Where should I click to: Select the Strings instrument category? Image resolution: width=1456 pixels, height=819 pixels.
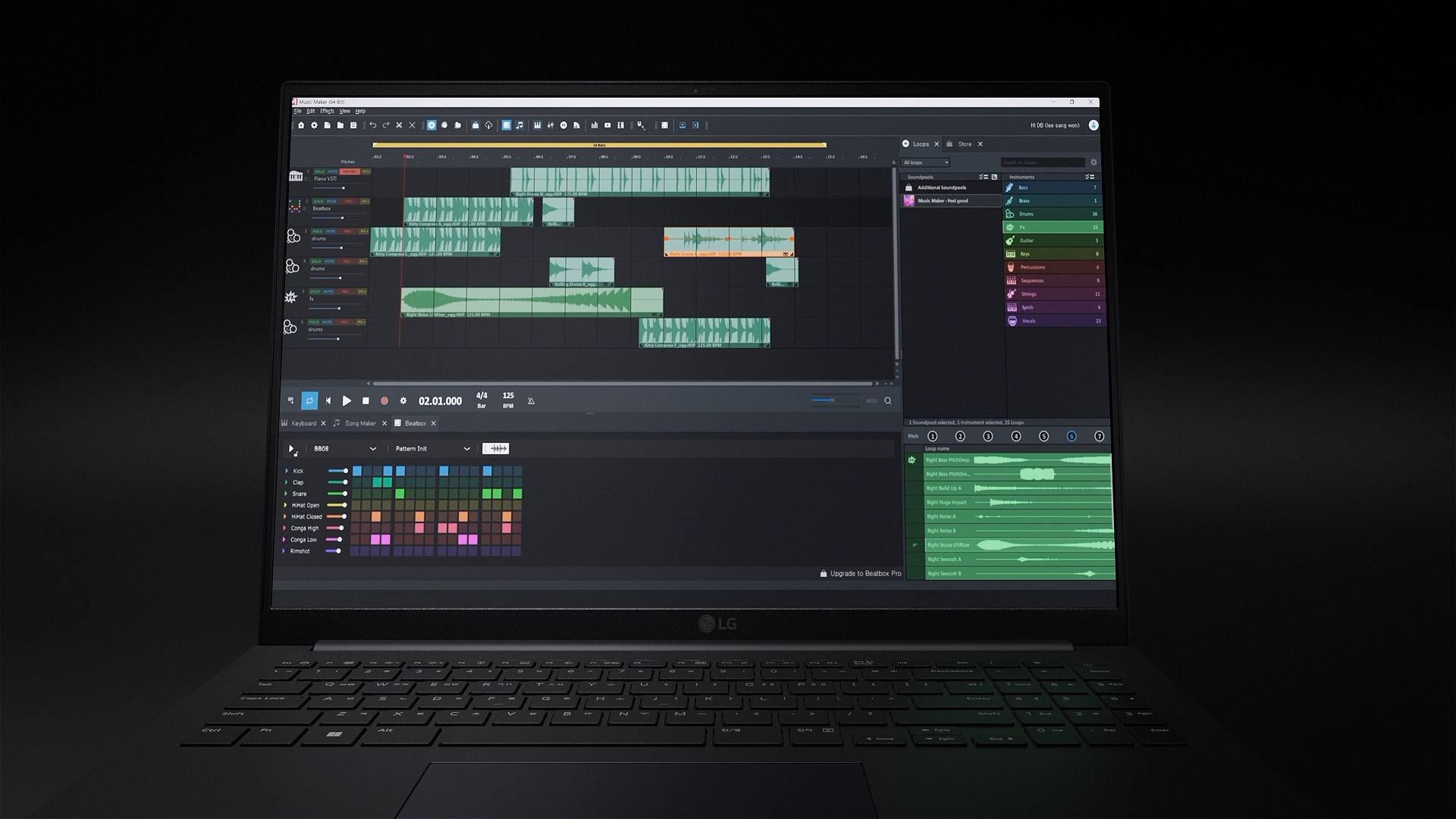(1054, 294)
